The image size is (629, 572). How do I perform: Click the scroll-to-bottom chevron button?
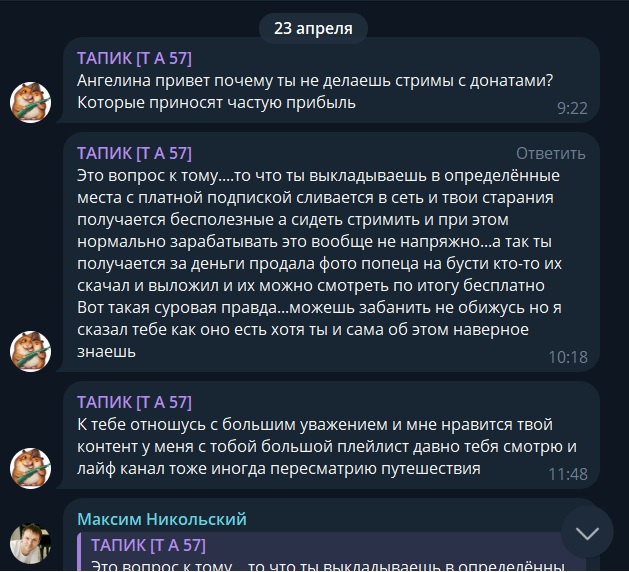coord(587,531)
